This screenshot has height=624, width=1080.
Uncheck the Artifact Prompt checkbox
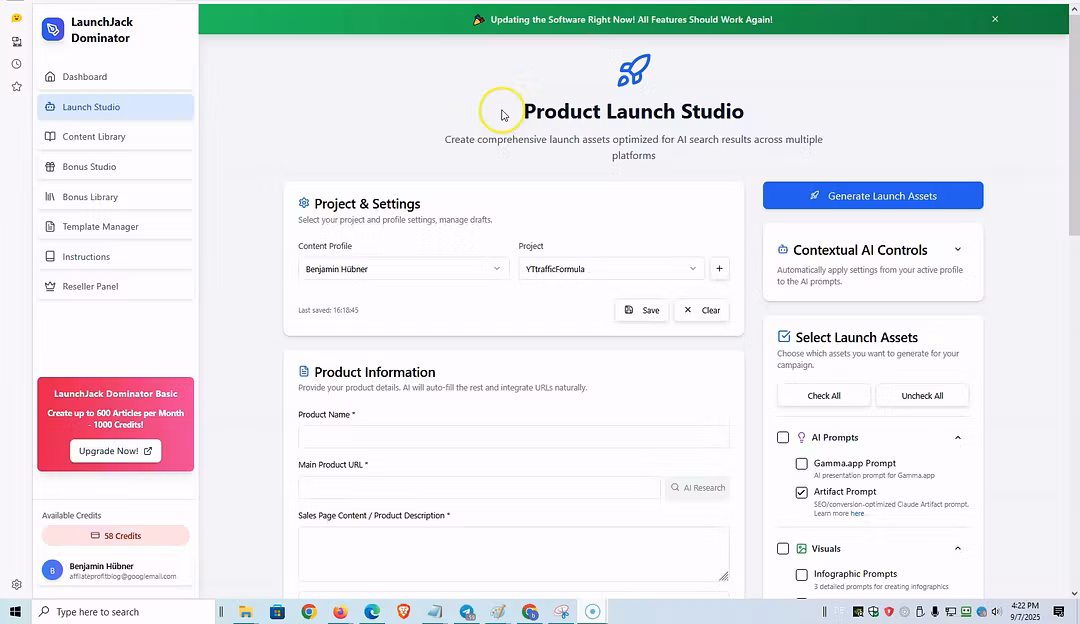801,492
